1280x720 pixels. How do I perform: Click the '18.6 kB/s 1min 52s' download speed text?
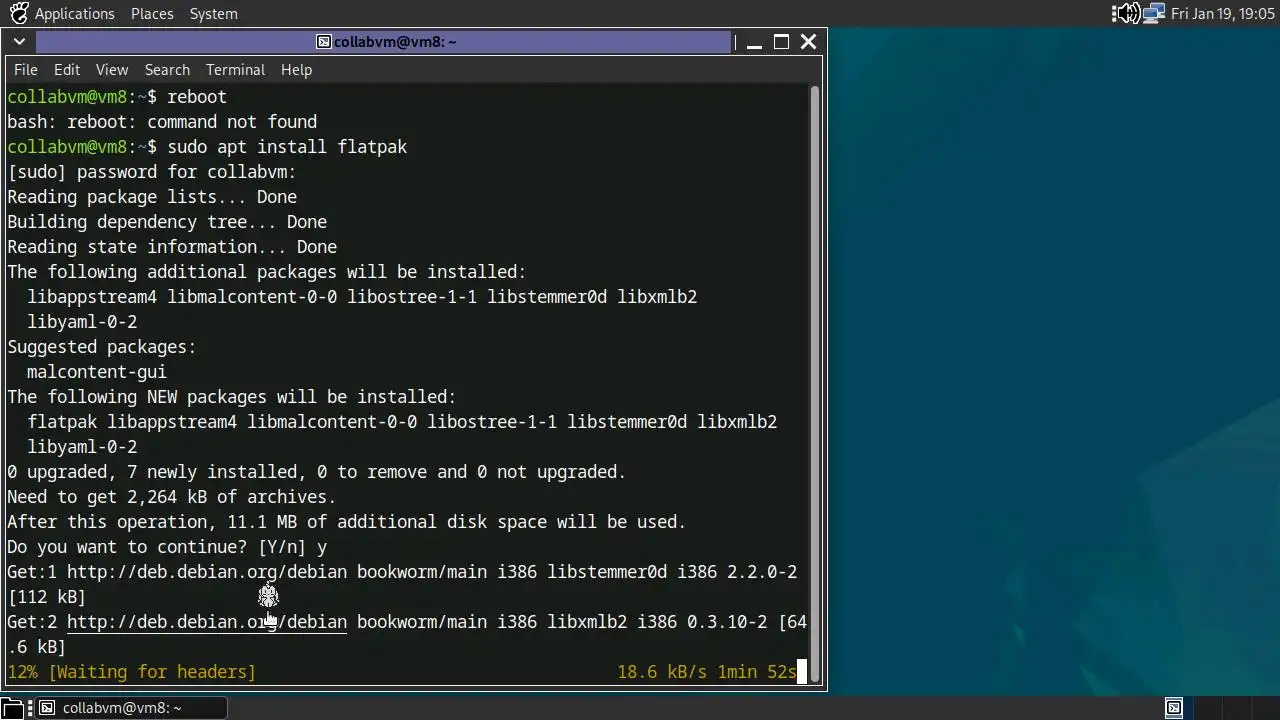pos(706,672)
